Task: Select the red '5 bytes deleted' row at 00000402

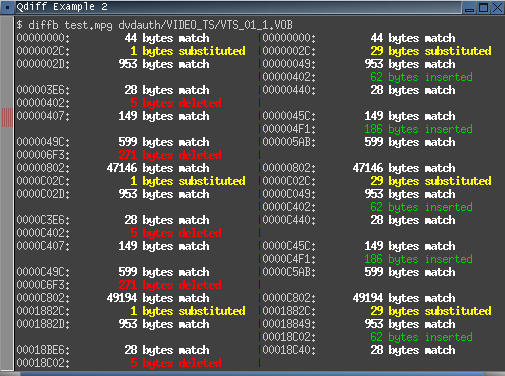Action: point(119,103)
